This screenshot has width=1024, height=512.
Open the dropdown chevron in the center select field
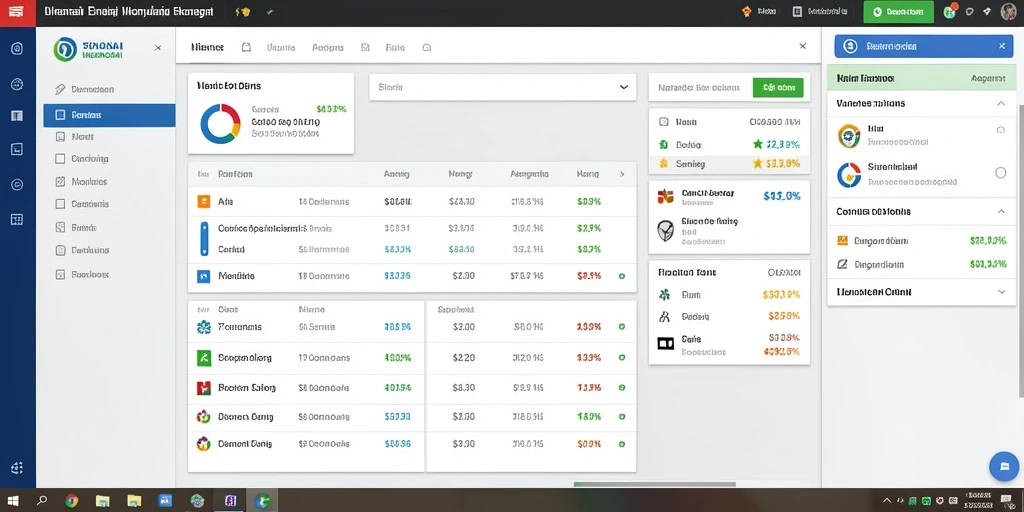point(624,87)
